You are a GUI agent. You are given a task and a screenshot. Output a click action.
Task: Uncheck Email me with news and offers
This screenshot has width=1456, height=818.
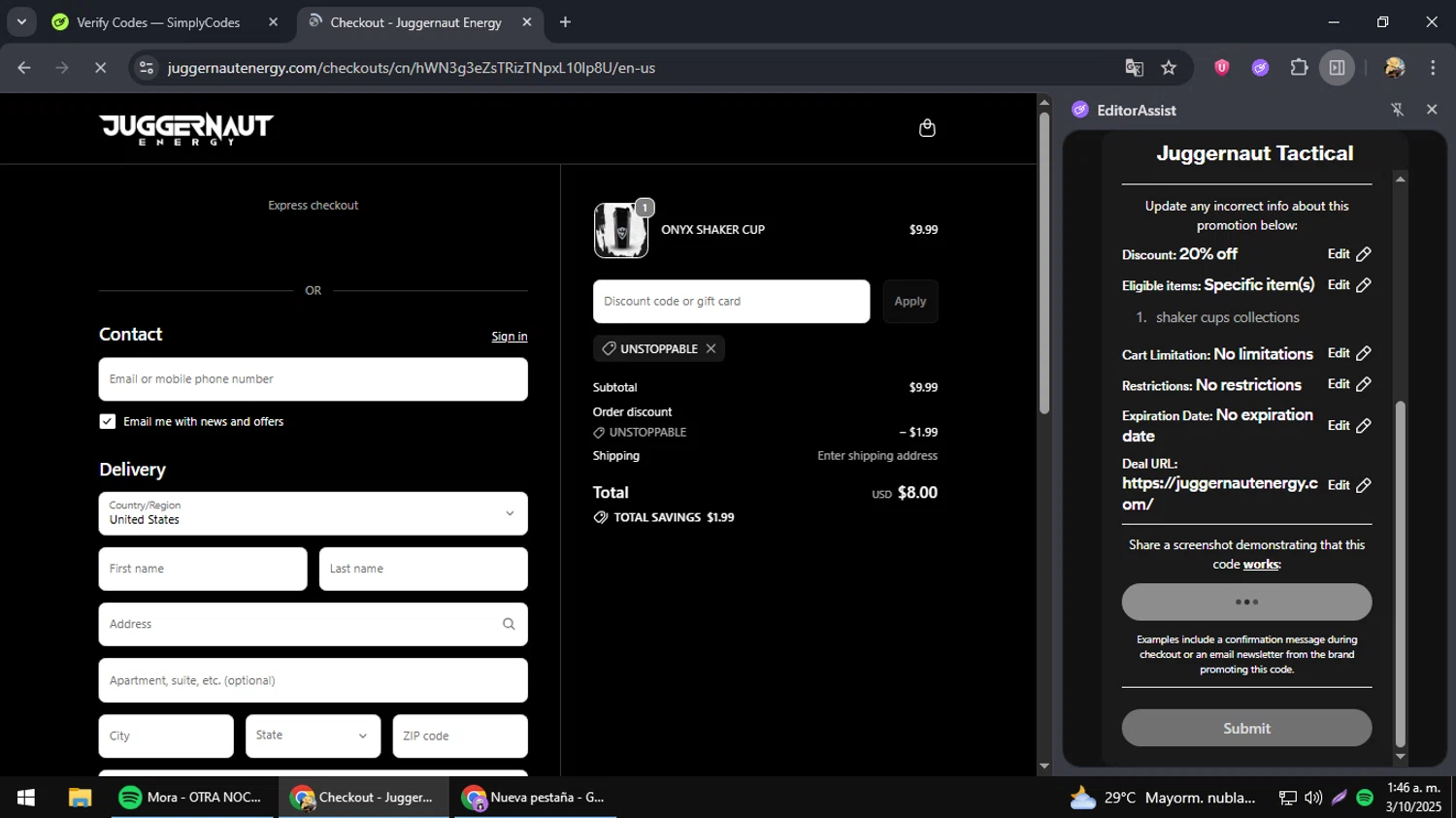(x=108, y=421)
